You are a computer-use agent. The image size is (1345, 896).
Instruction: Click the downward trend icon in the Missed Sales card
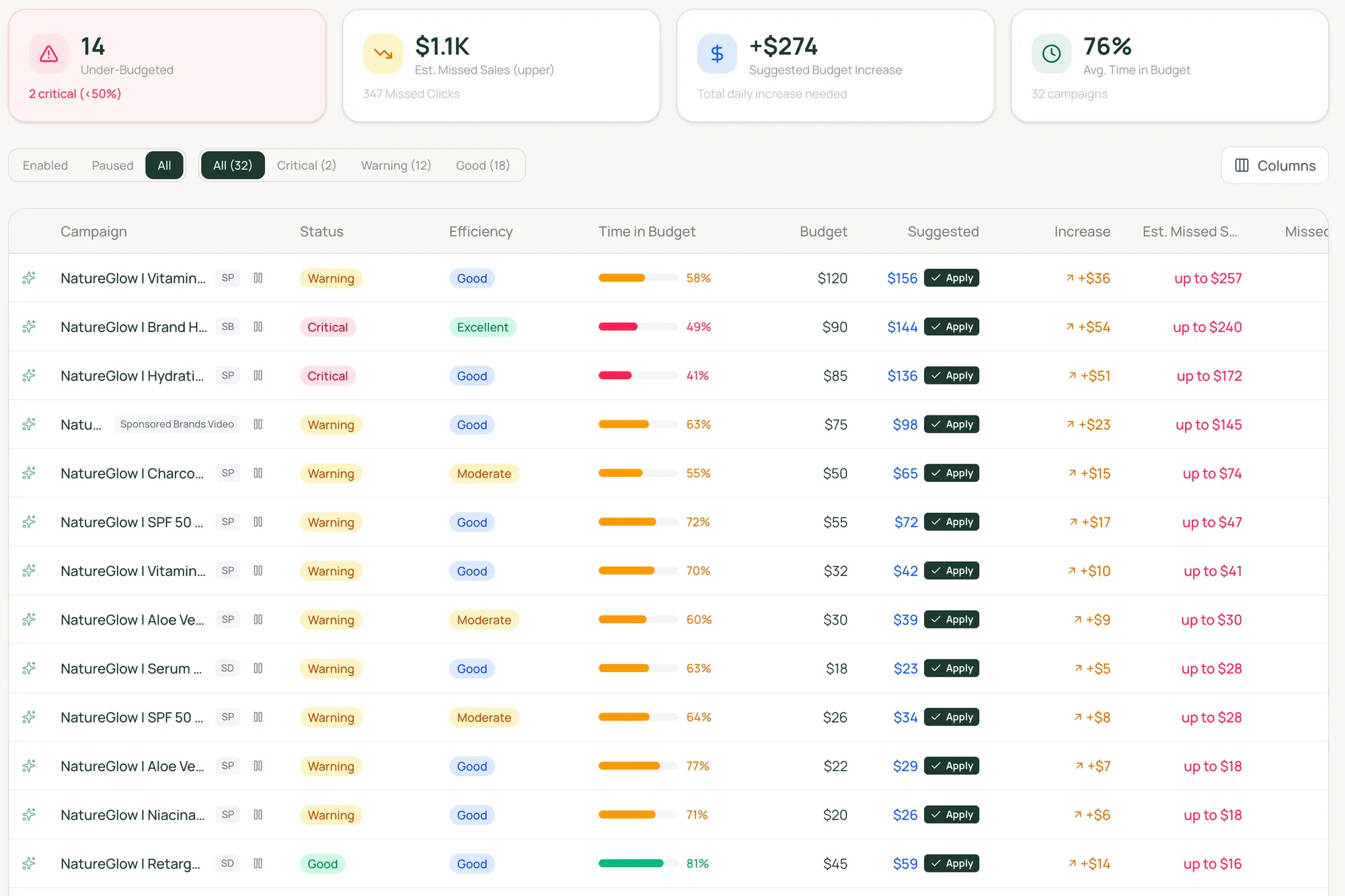tap(383, 54)
